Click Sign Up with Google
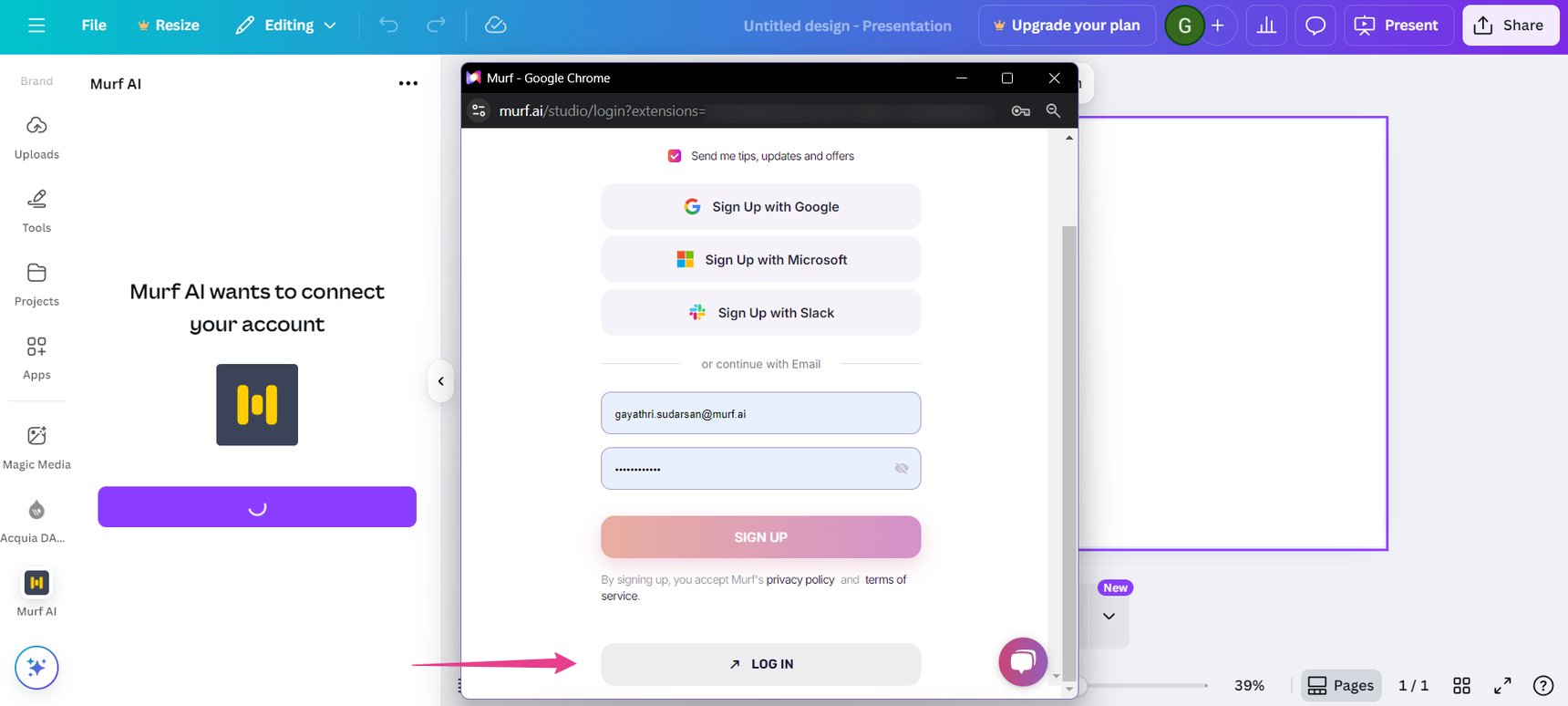 pyautogui.click(x=760, y=207)
